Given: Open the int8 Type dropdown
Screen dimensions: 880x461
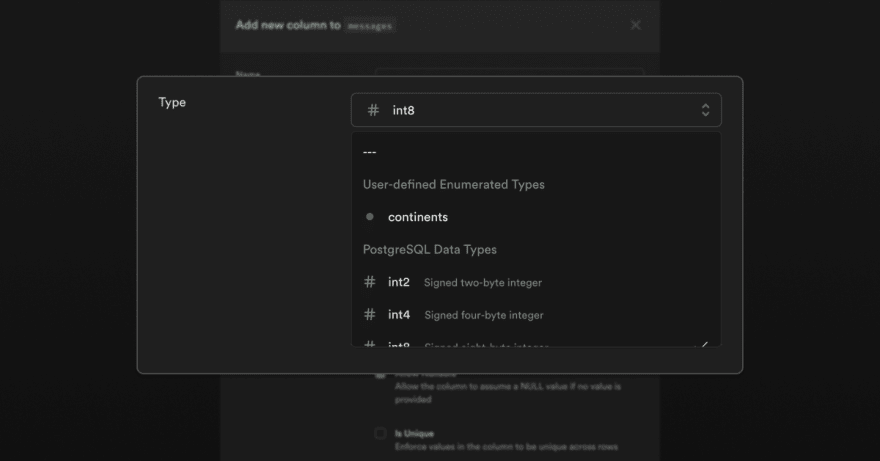Looking at the screenshot, I should [536, 110].
